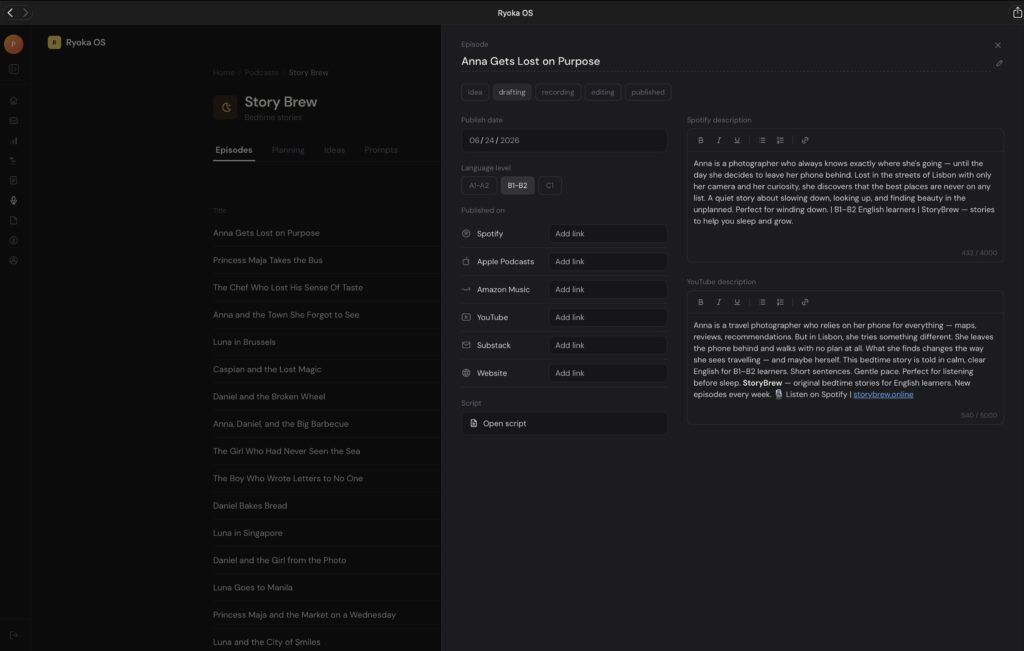Screen dimensions: 1024x651
Task: Click the YouTube Add link field
Action: click(608, 317)
